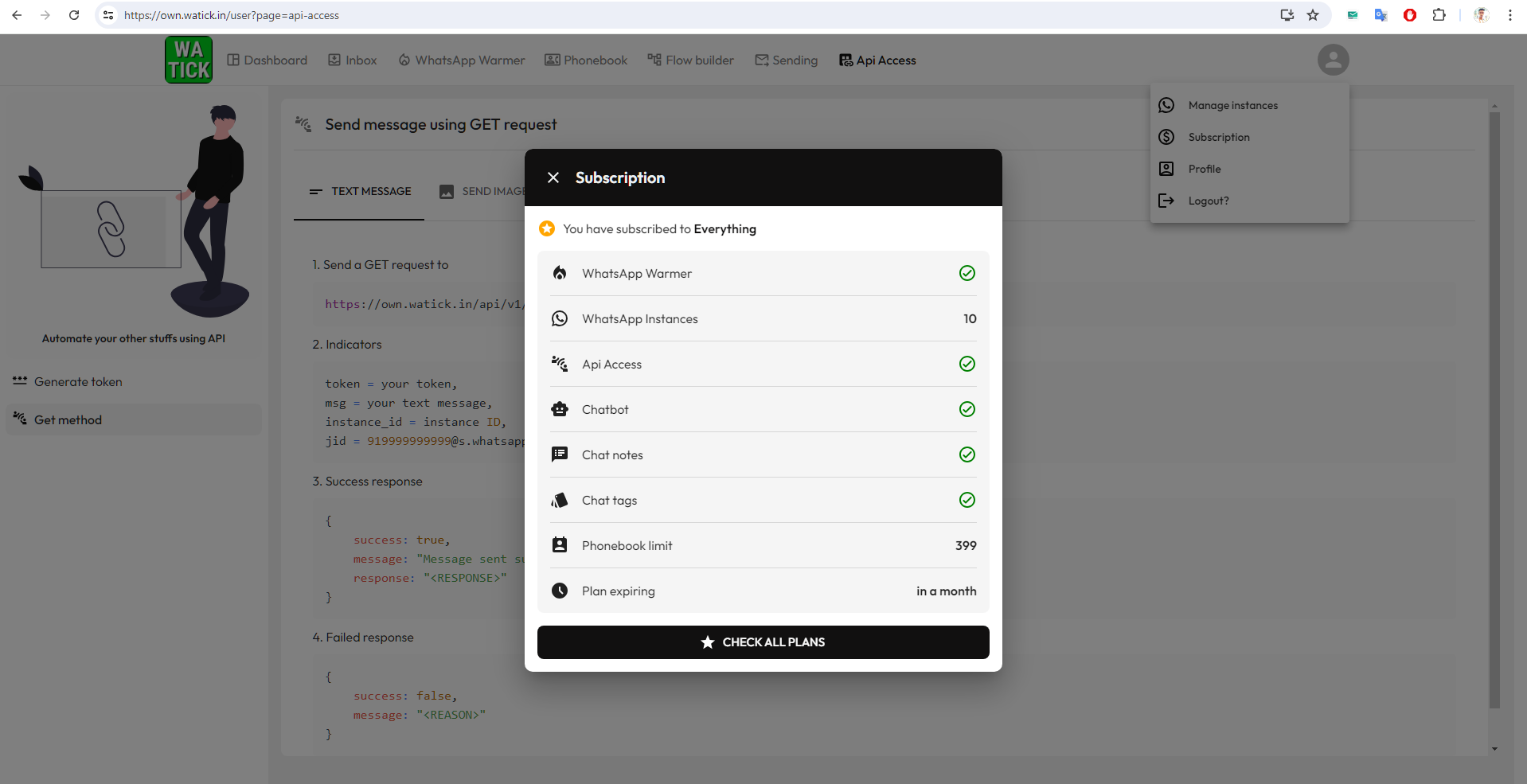
Task: Click the WhatsApp Warmer flame icon in dialog
Action: [560, 273]
